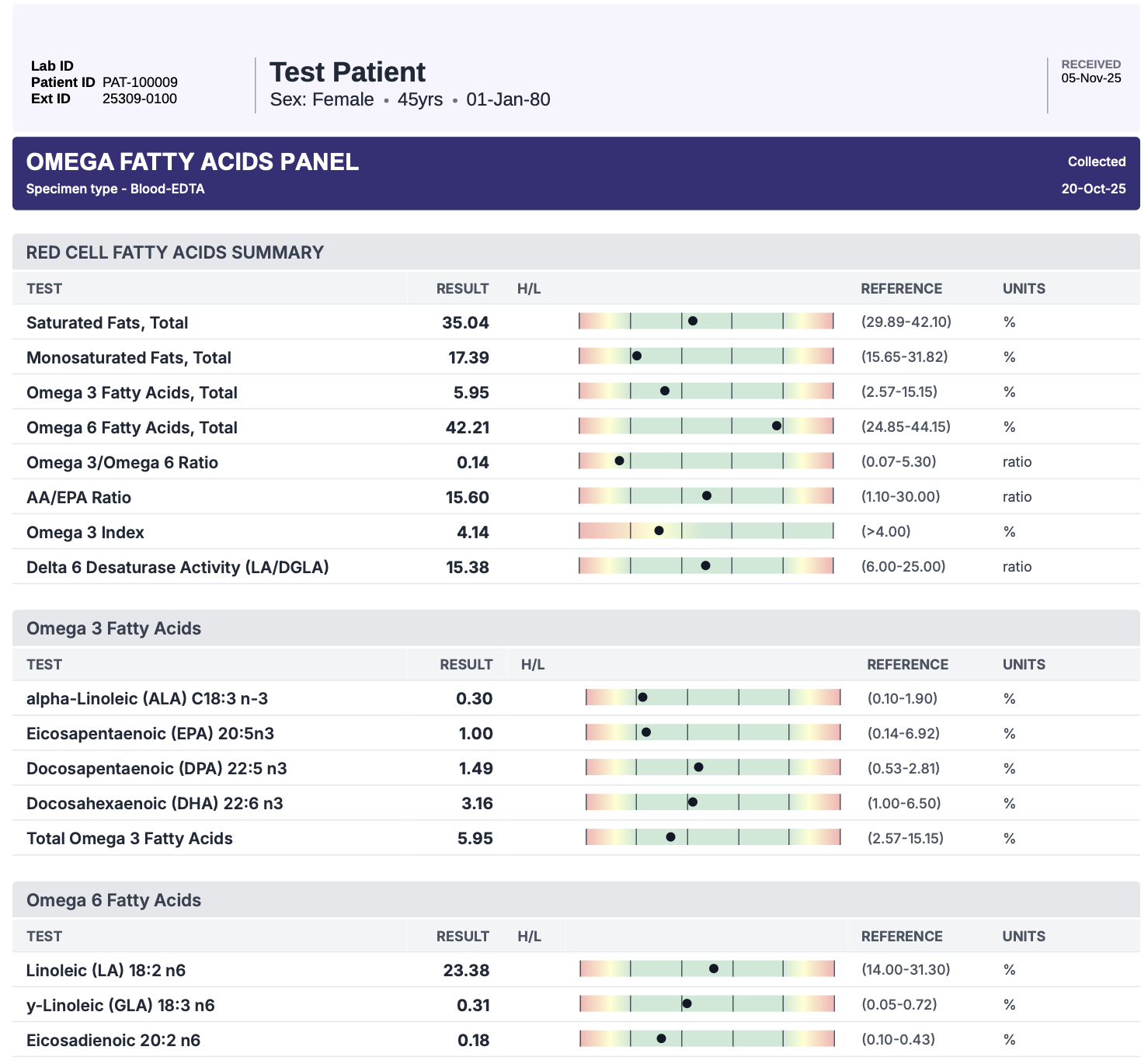Click Patient ID value PAT-100009

tap(140, 82)
